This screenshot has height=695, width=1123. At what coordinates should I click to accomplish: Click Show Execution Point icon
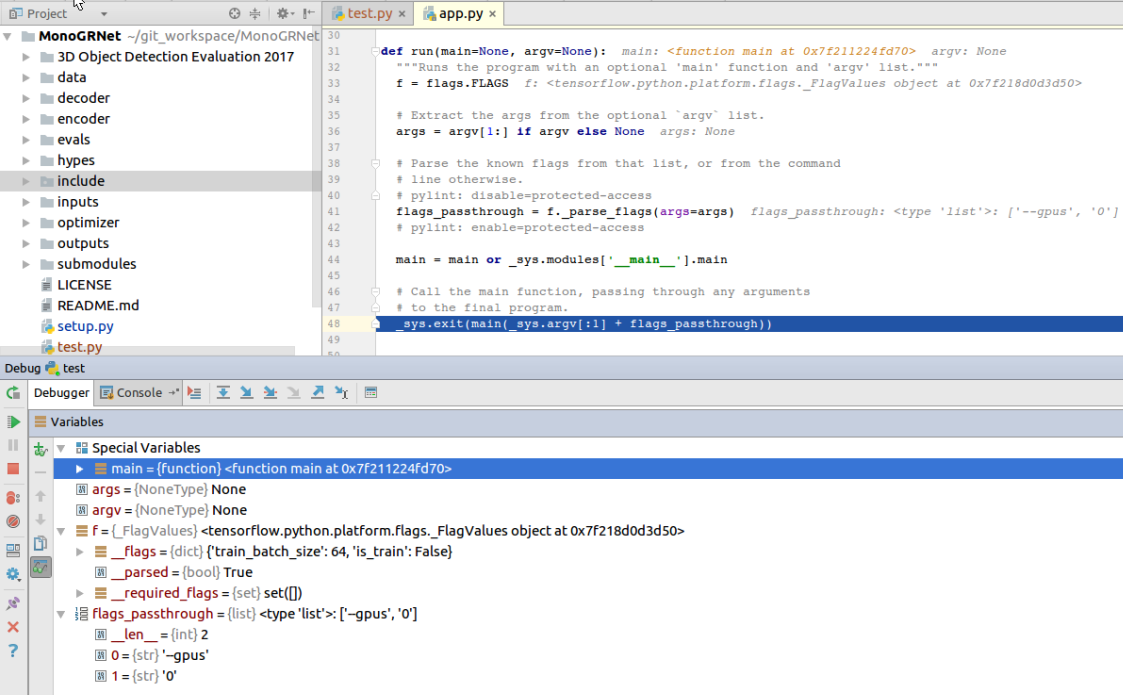(194, 393)
